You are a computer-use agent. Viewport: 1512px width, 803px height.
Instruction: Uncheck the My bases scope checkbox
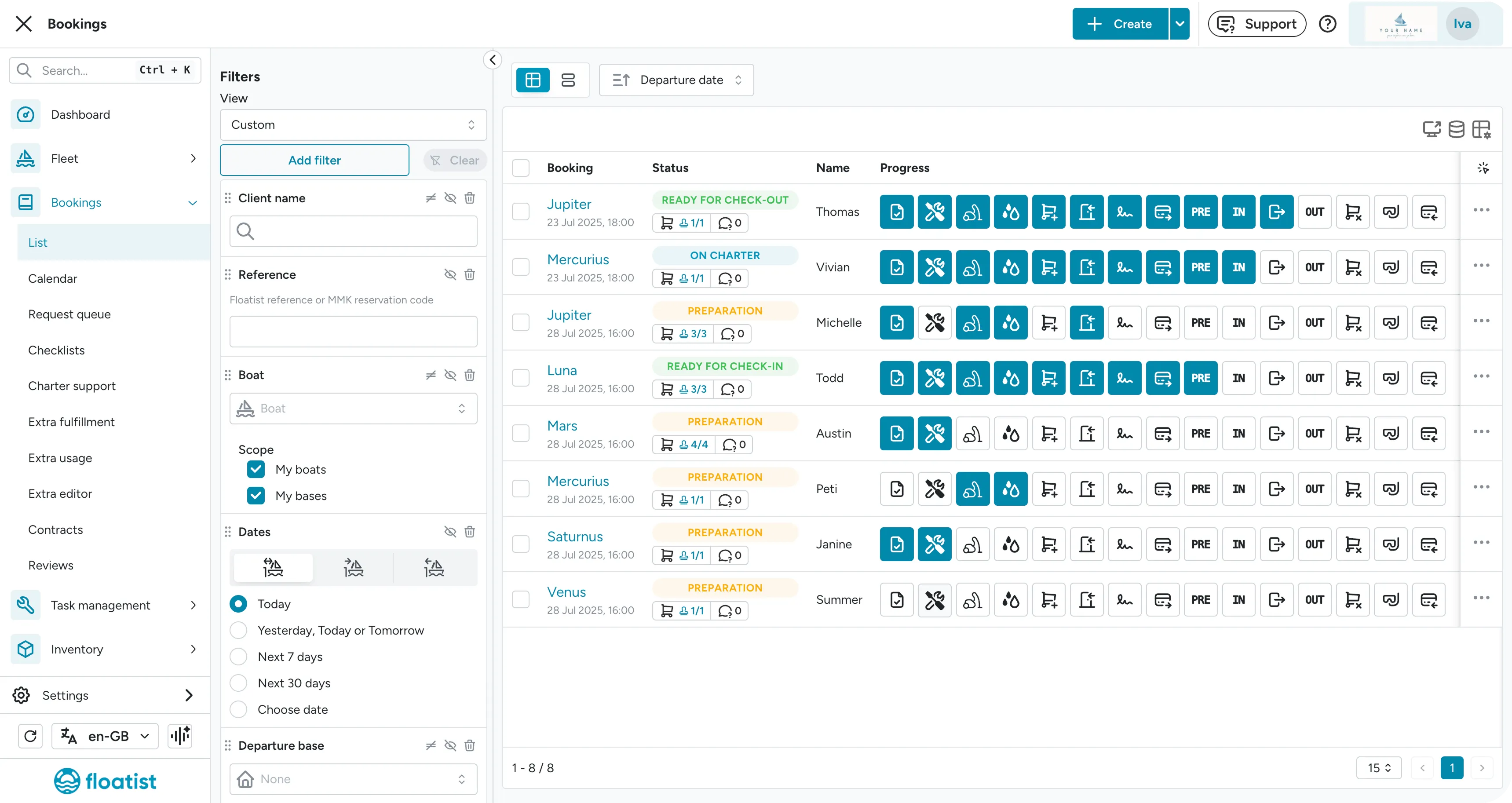coord(256,496)
